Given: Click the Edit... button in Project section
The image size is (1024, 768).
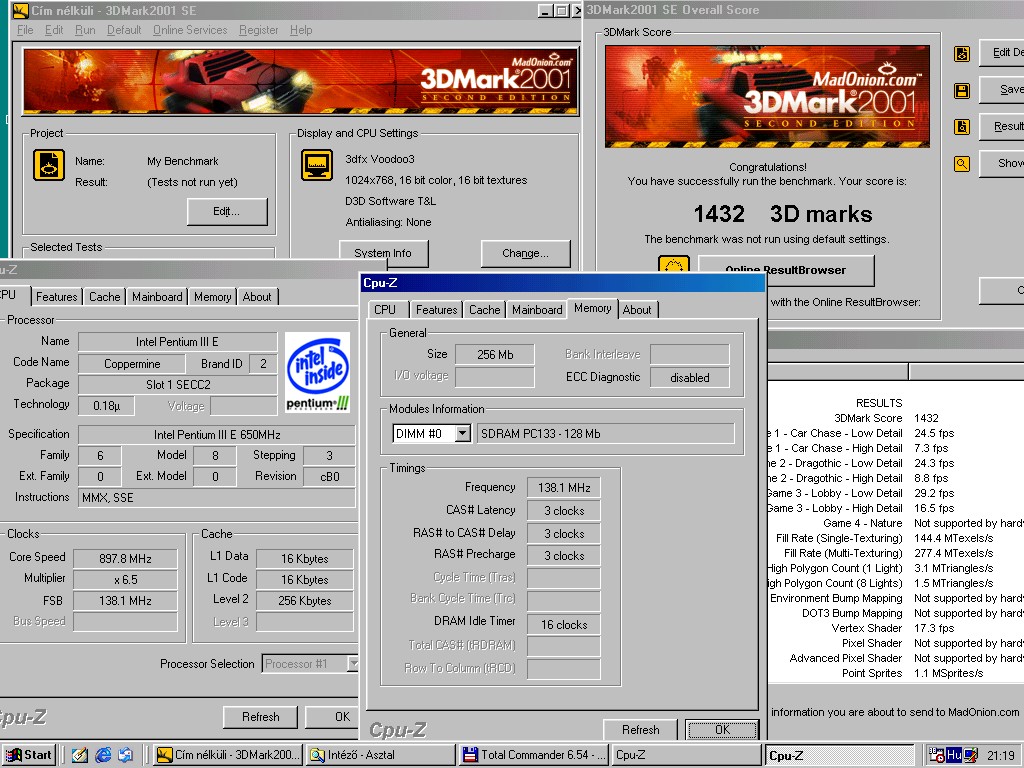Looking at the screenshot, I should point(227,212).
